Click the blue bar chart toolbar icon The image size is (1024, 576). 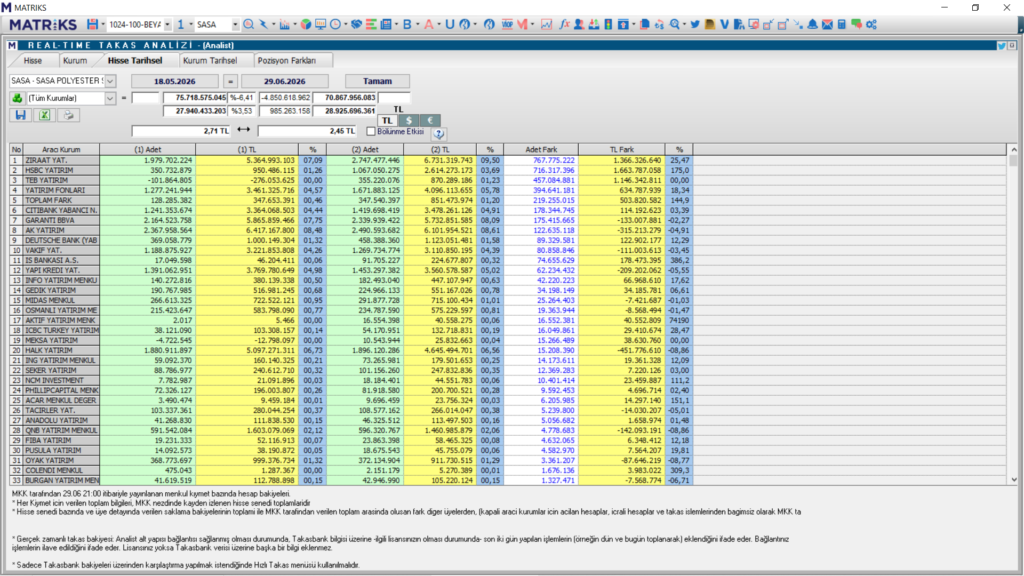(x=285, y=24)
